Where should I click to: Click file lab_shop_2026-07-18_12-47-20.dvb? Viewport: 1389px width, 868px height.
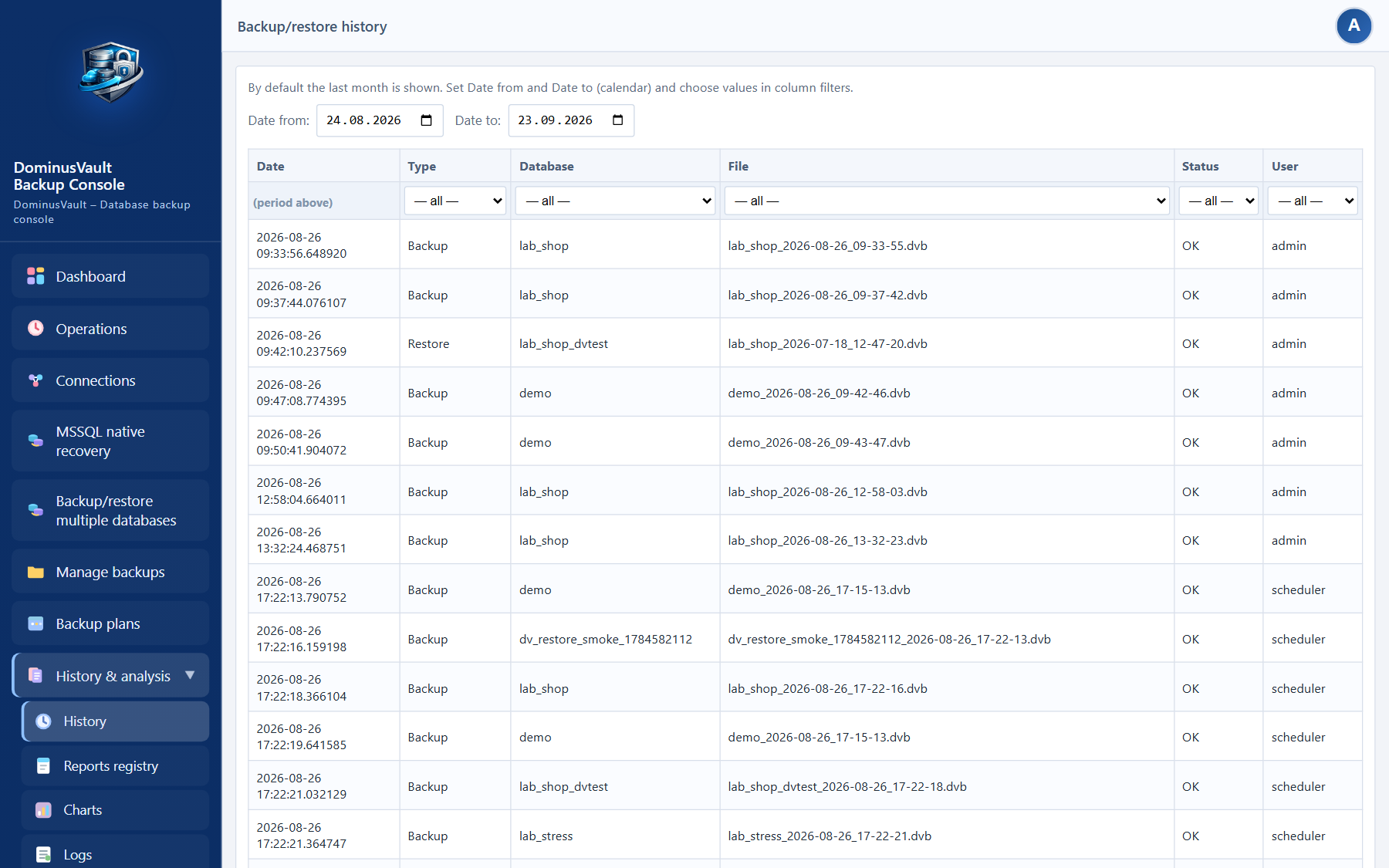827,343
